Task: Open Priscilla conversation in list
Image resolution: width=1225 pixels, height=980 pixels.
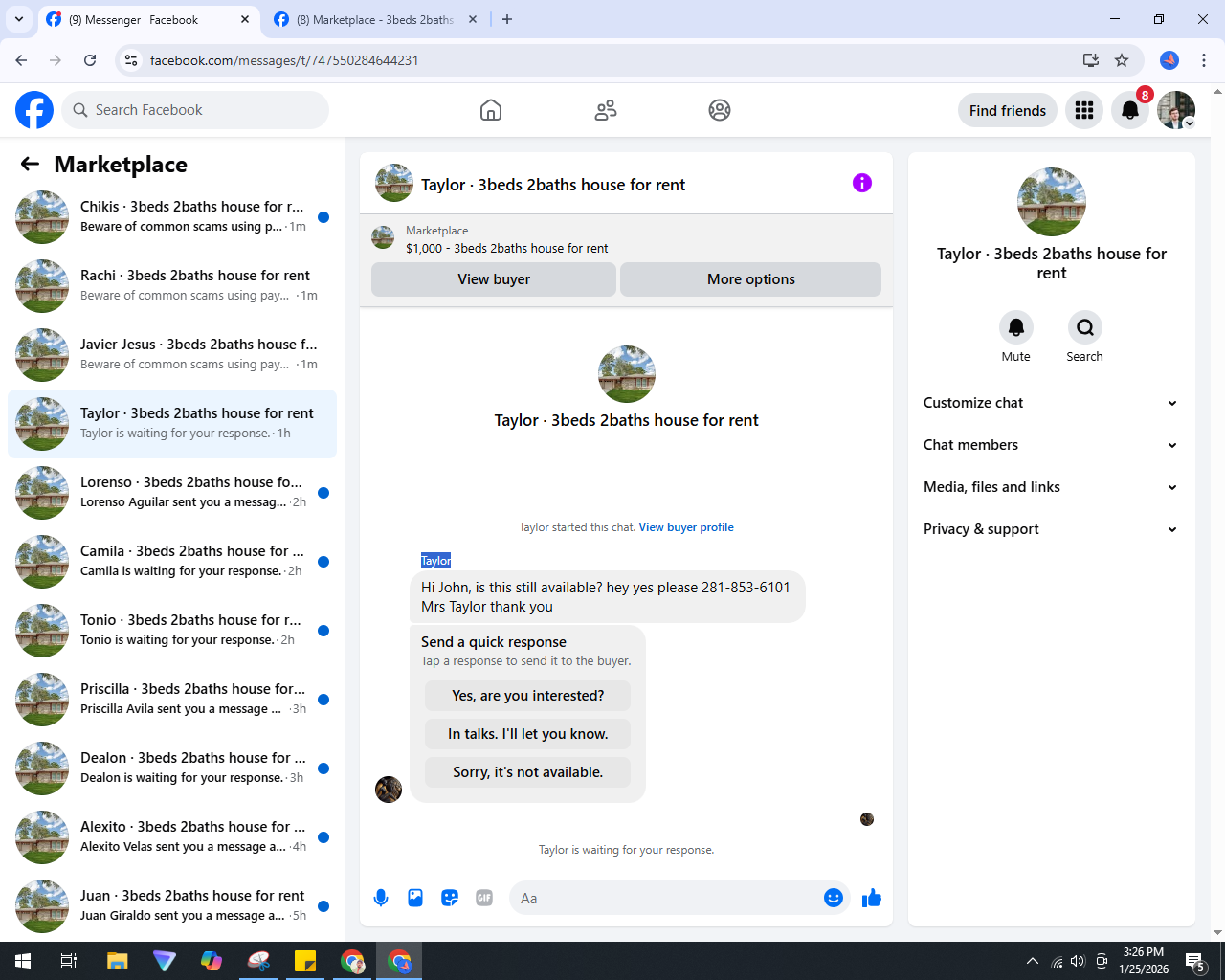Action: 172,700
